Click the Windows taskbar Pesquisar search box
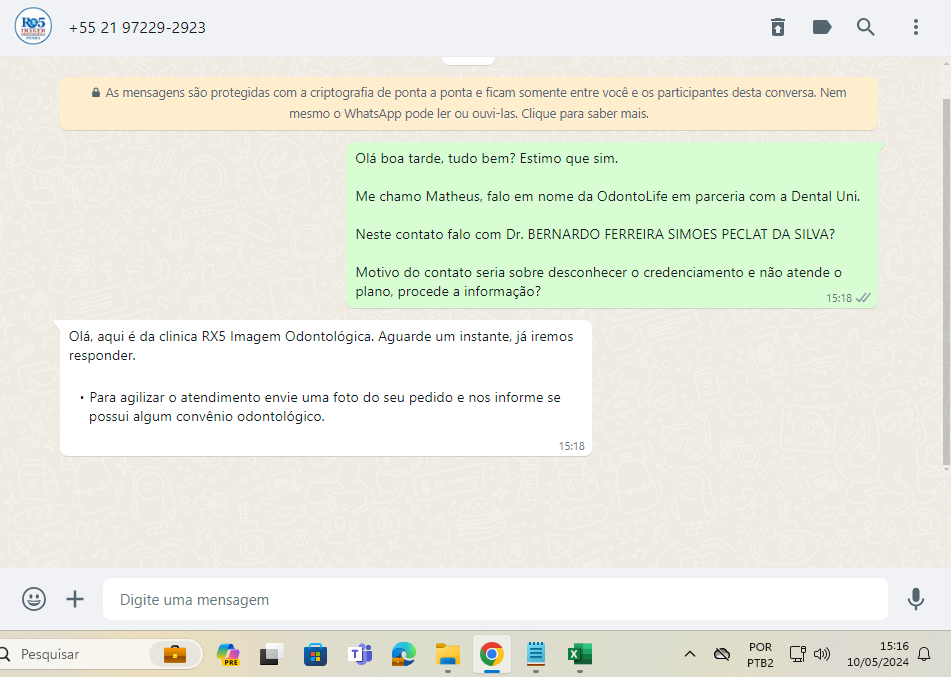Image resolution: width=951 pixels, height=677 pixels. point(99,654)
